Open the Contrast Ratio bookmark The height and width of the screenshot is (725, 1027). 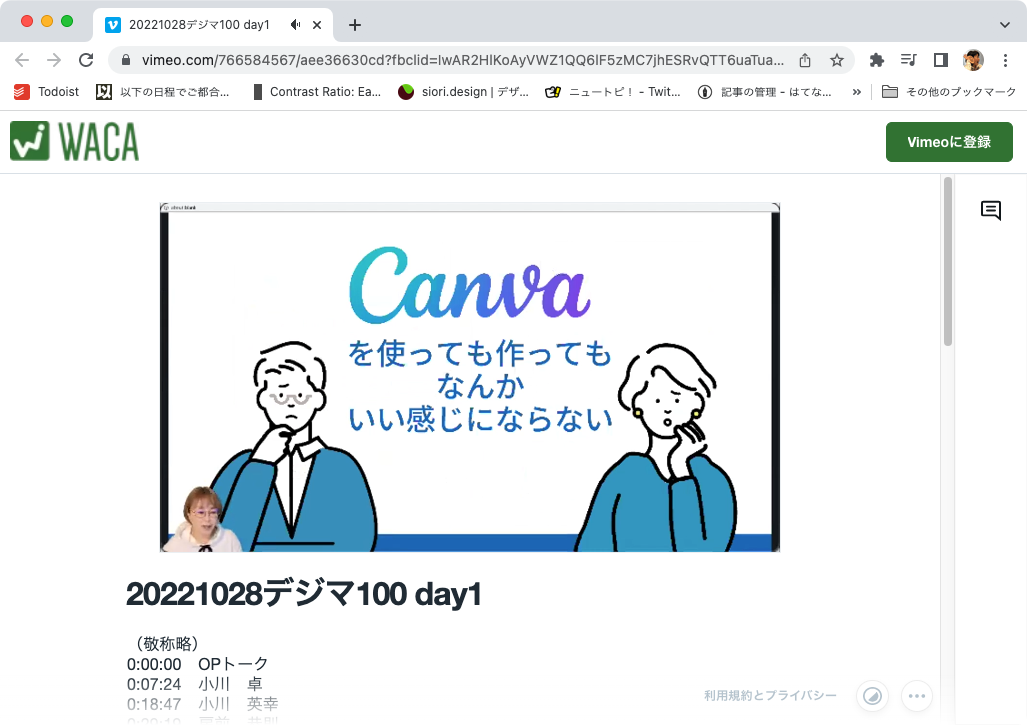click(x=317, y=92)
